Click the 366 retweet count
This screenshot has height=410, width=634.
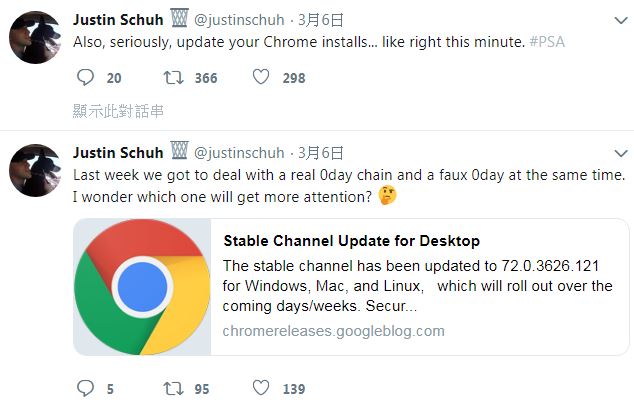coord(206,78)
